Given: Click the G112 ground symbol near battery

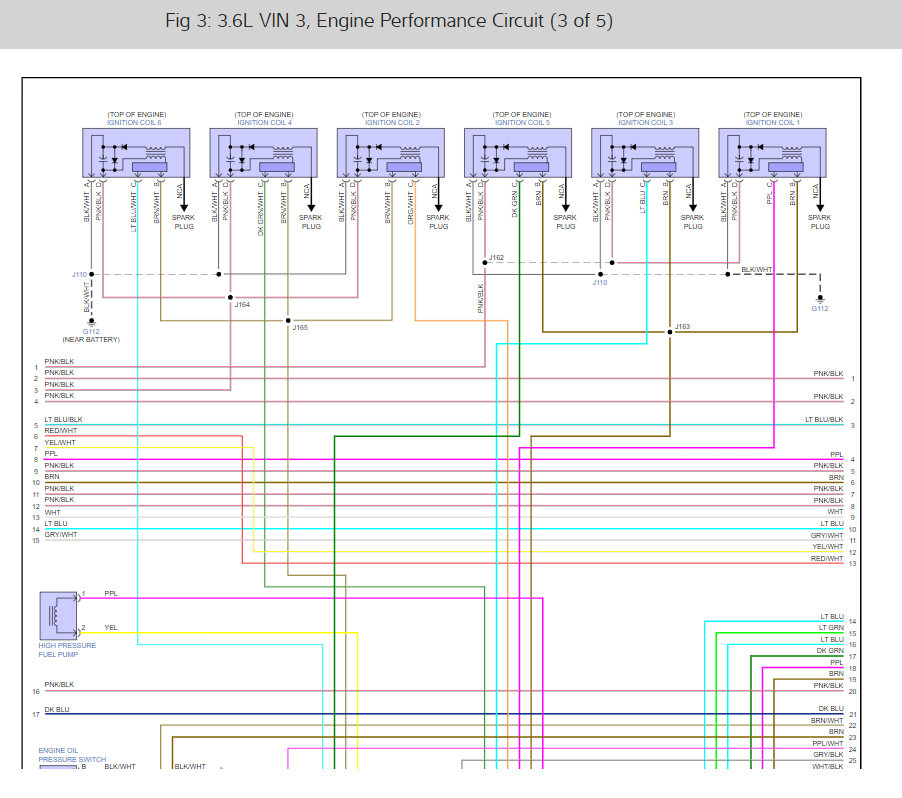Looking at the screenshot, I should pos(91,322).
